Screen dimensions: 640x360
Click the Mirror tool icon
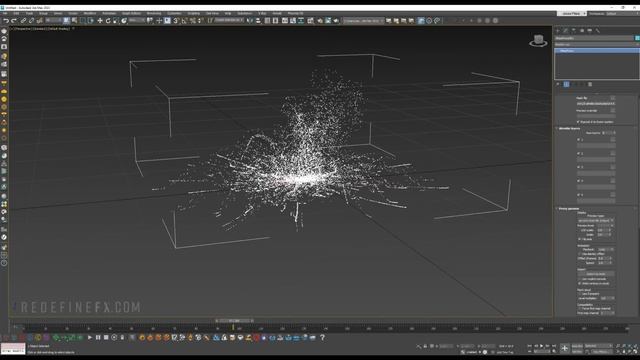point(250,20)
